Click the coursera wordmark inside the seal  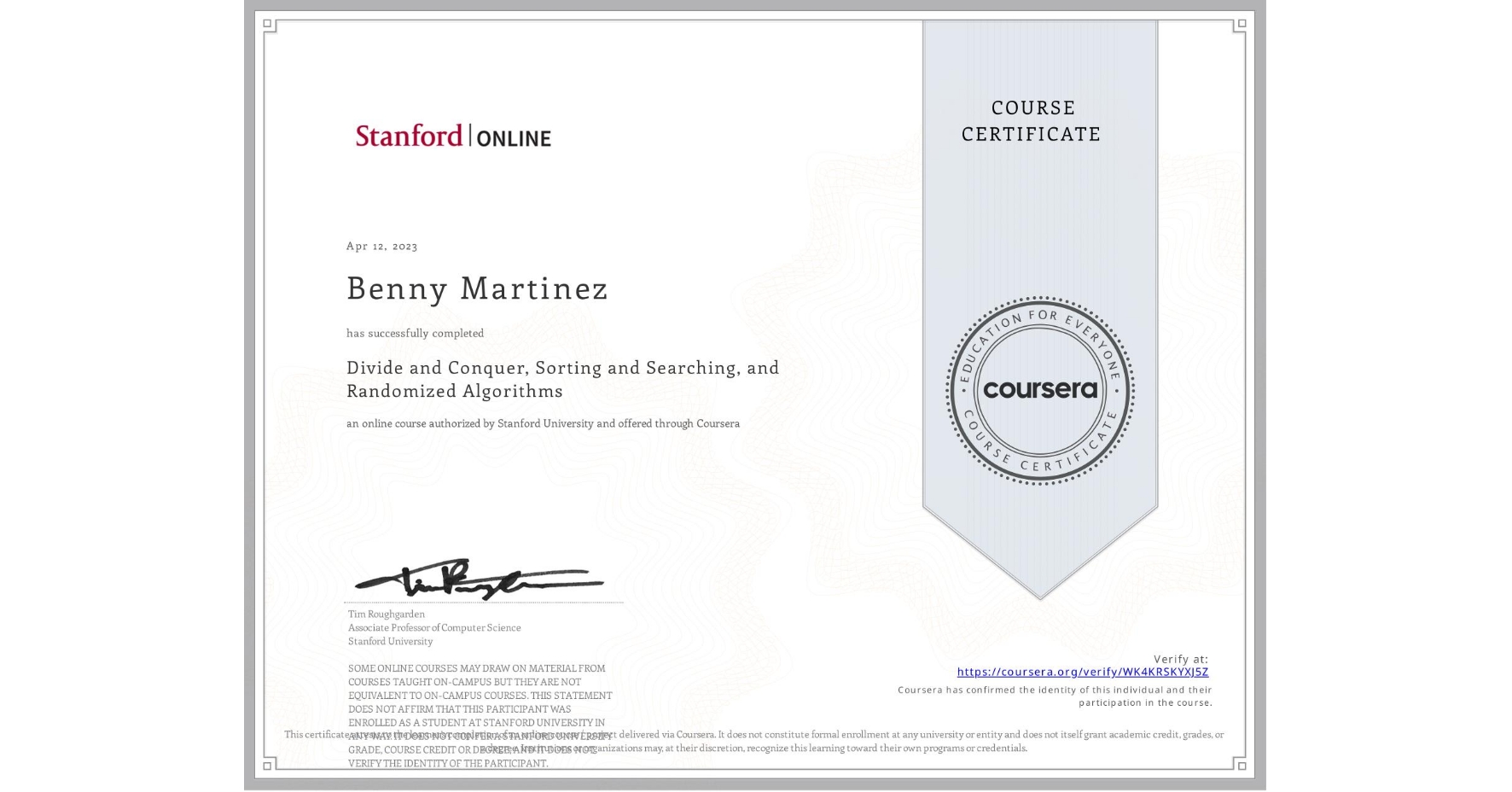(x=1042, y=391)
